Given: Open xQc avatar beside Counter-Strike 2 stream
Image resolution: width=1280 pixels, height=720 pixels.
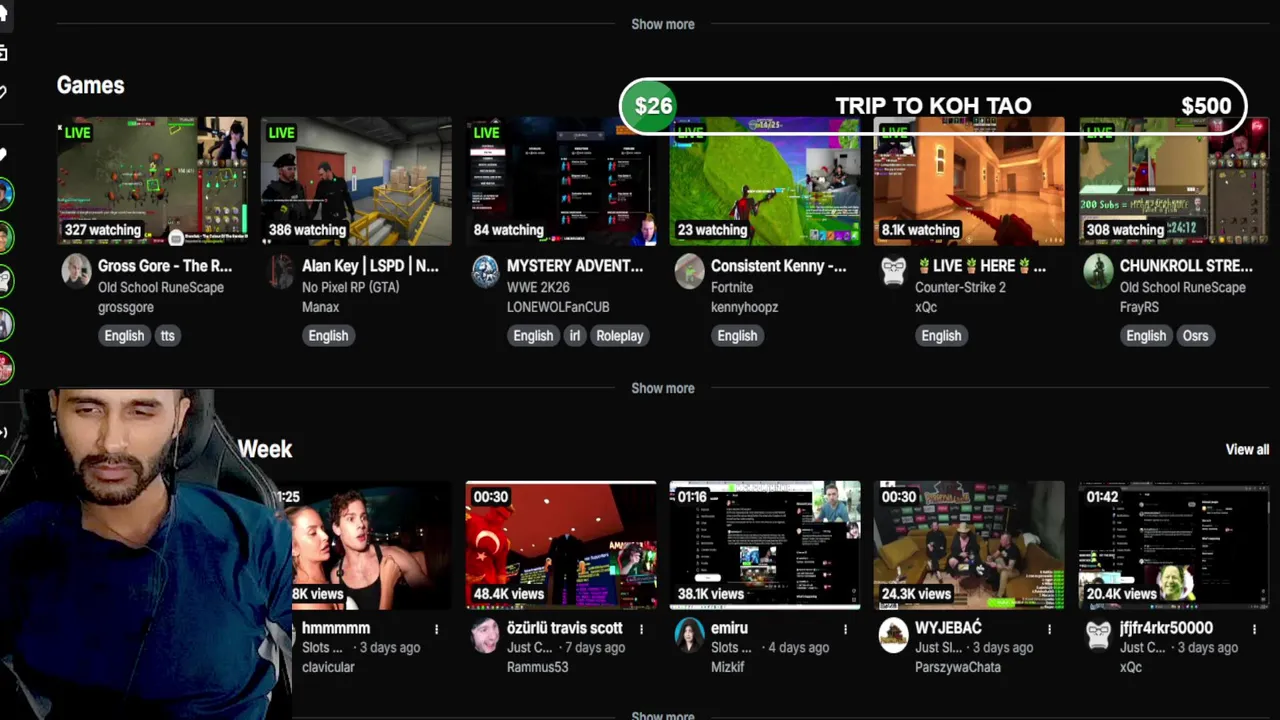Looking at the screenshot, I should (x=893, y=271).
